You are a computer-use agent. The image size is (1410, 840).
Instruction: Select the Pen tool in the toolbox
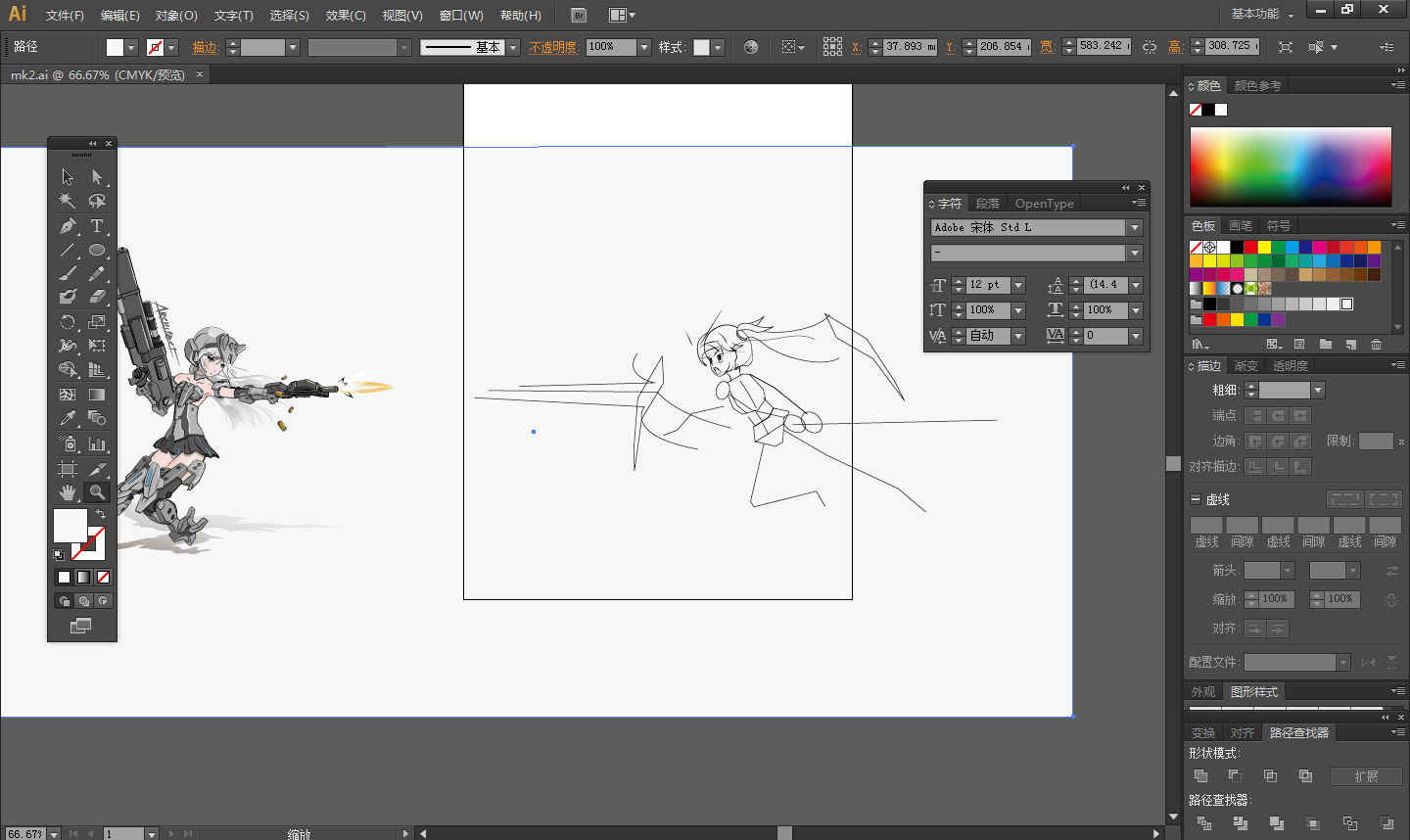[x=67, y=226]
